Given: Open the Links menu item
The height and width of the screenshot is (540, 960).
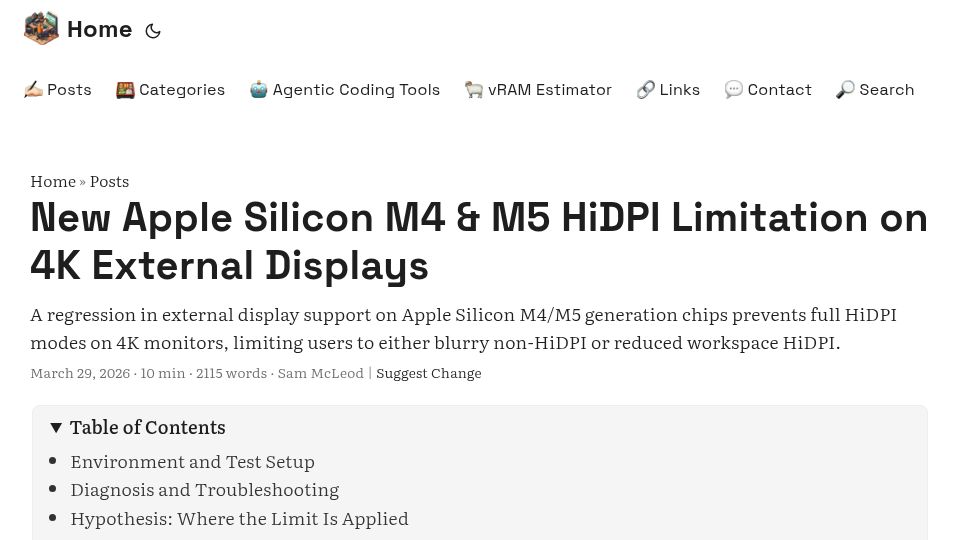Looking at the screenshot, I should 680,90.
